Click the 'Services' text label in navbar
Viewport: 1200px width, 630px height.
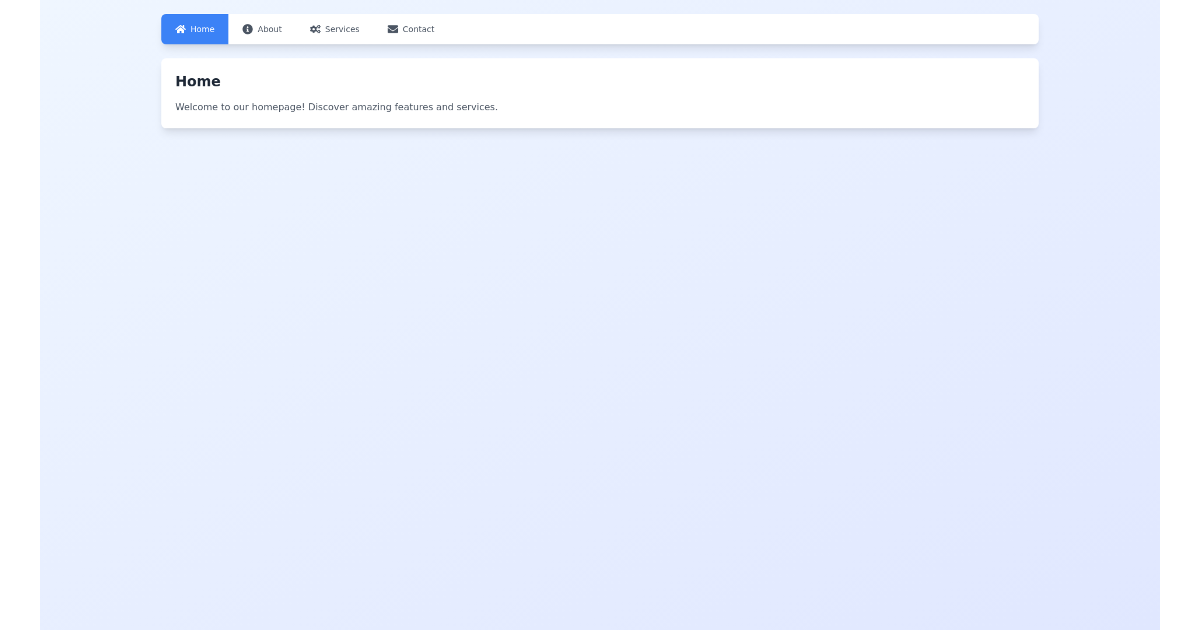pos(342,29)
